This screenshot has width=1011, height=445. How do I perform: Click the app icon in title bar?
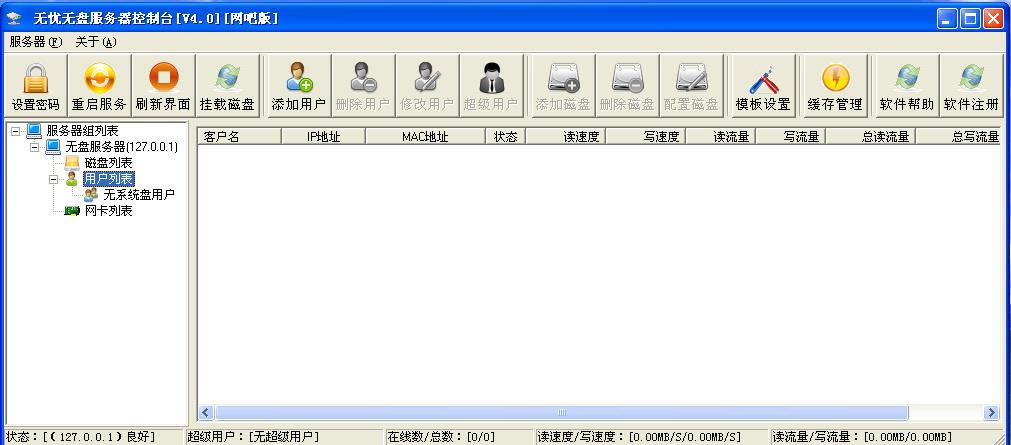pyautogui.click(x=15, y=17)
